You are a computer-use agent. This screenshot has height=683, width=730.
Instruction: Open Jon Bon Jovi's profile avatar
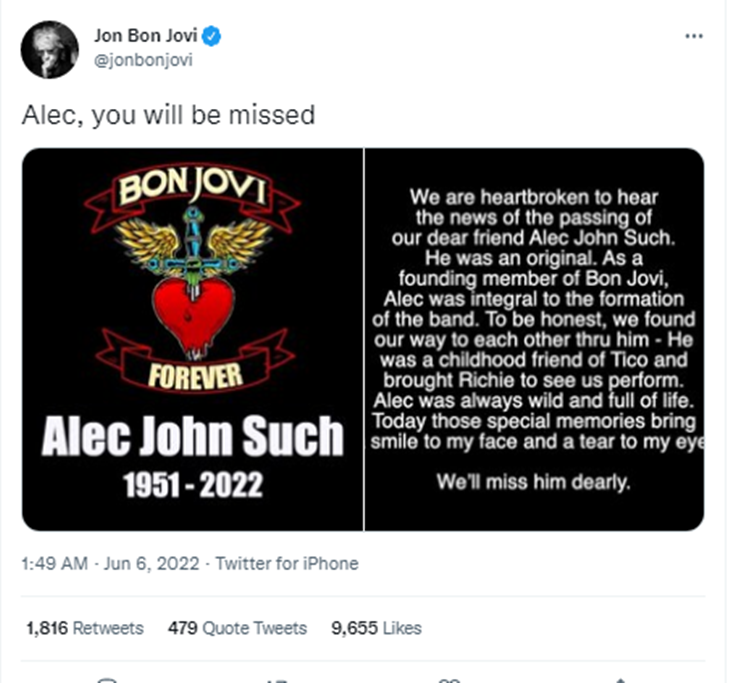click(x=48, y=49)
